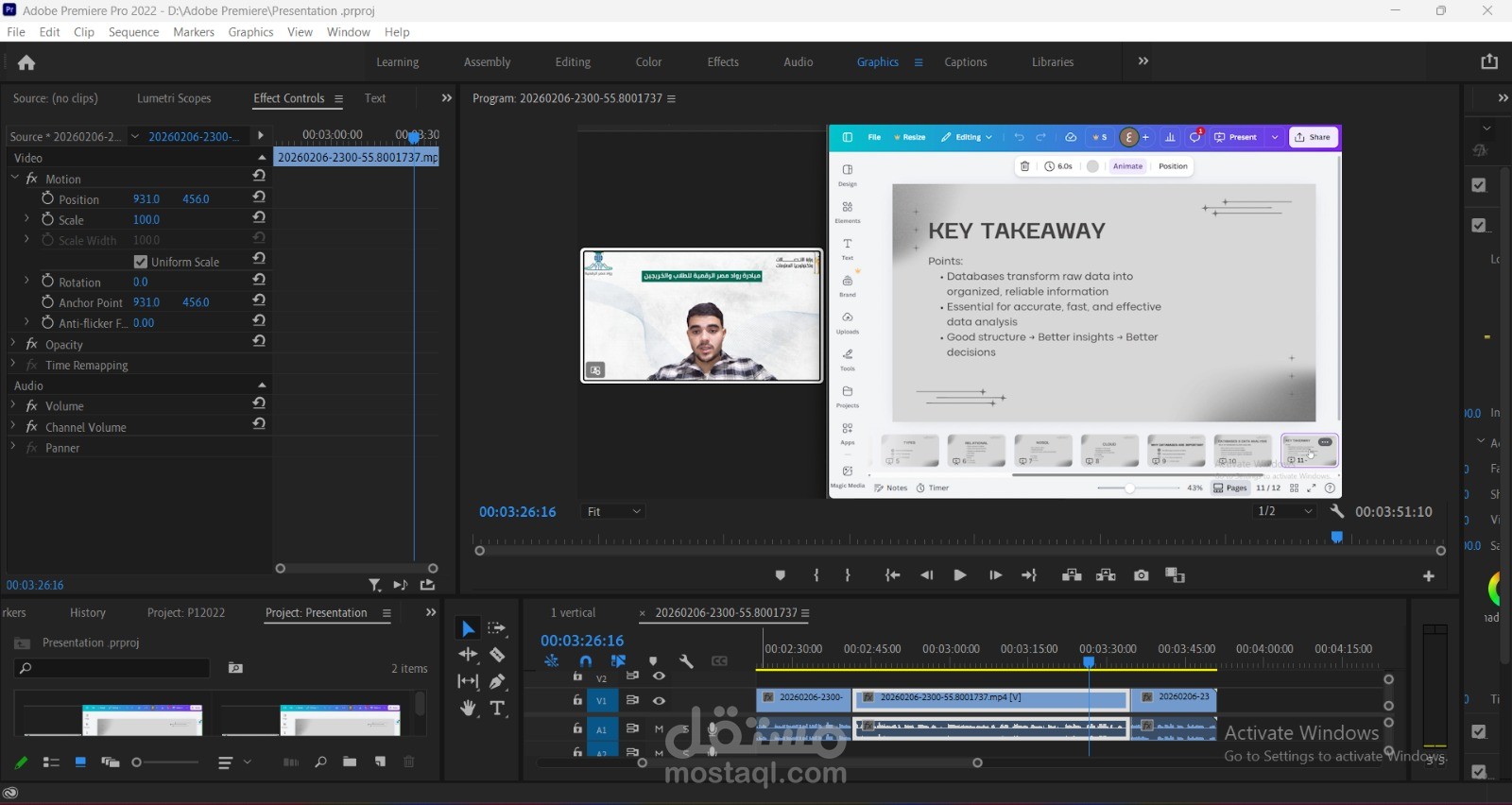Screen dimensions: 1512x805
Task: Reset the Scale parameter
Action: (x=259, y=218)
